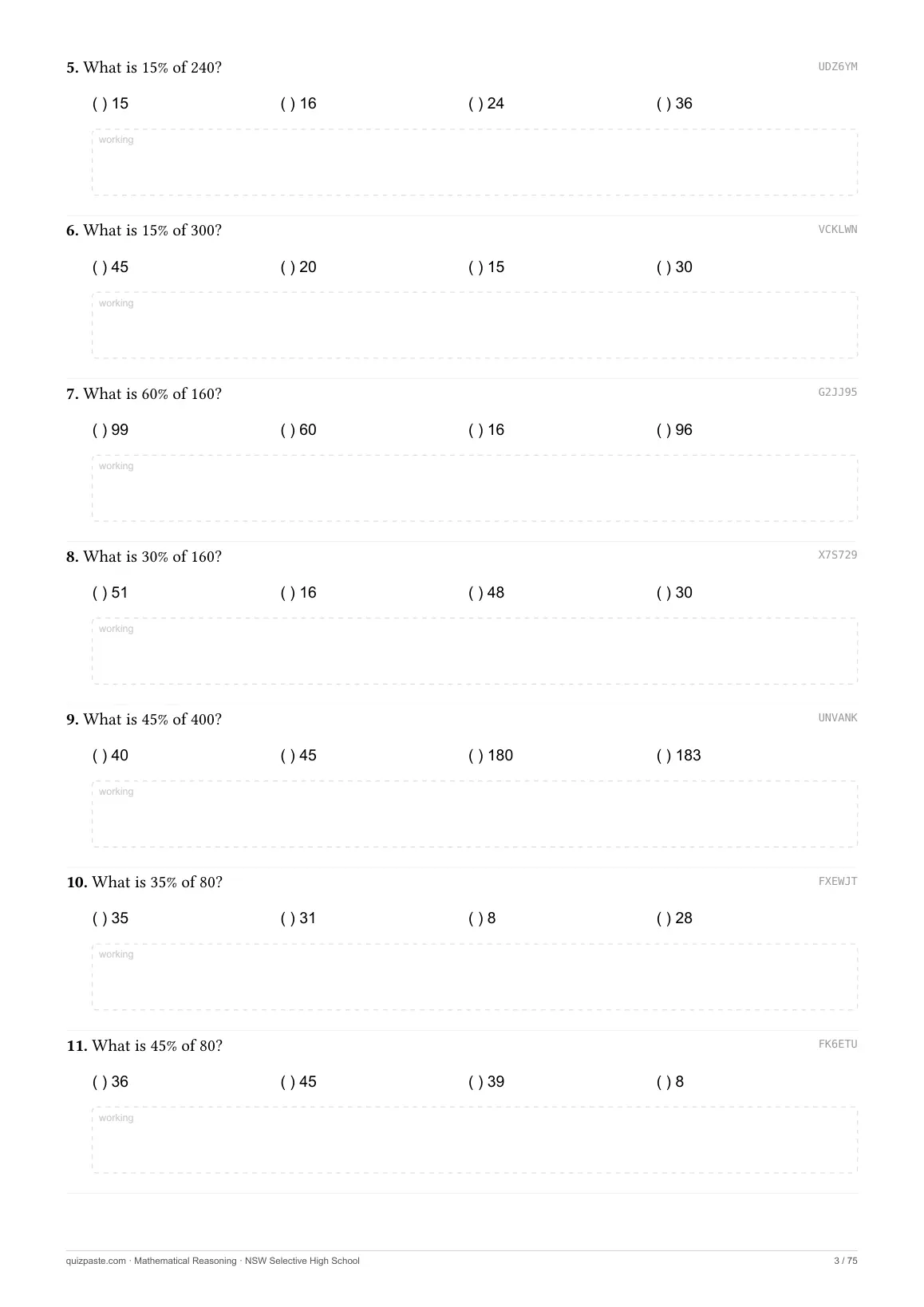Click question code FK6ETU
This screenshot has height=1307, width=924.
tap(838, 1044)
